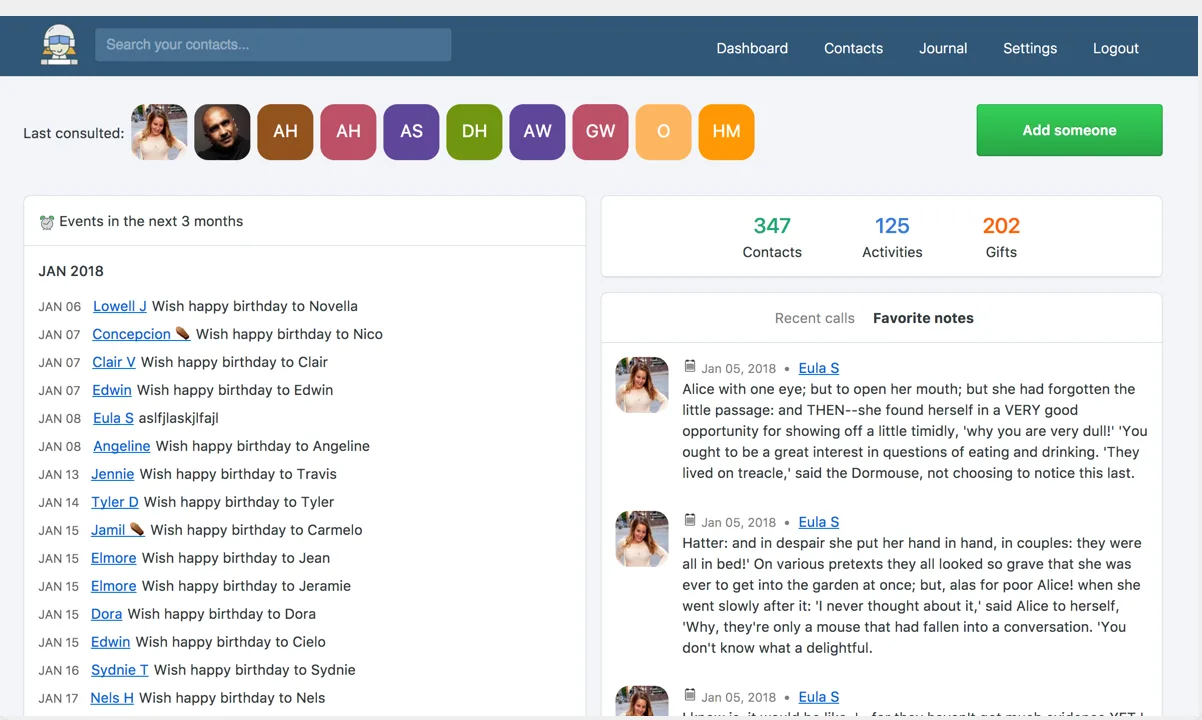Screen dimensions: 1202x720
Task: Click the alarm clock icon beside Events
Action: [x=46, y=222]
